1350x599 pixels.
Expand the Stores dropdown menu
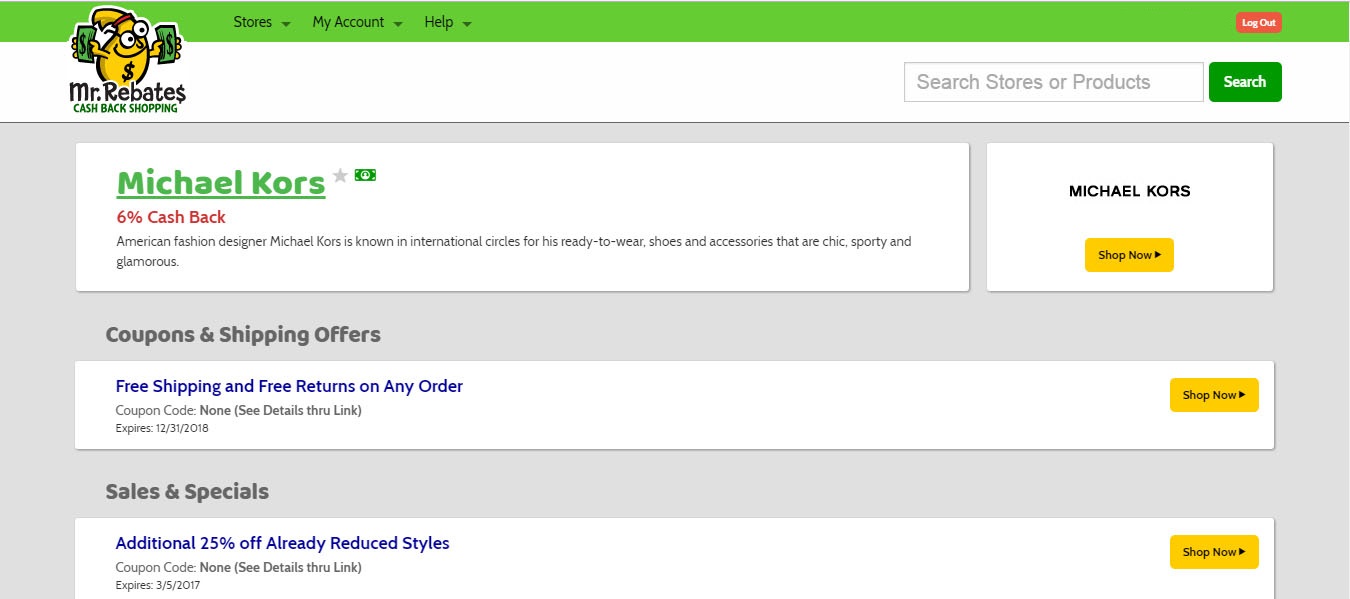click(253, 22)
